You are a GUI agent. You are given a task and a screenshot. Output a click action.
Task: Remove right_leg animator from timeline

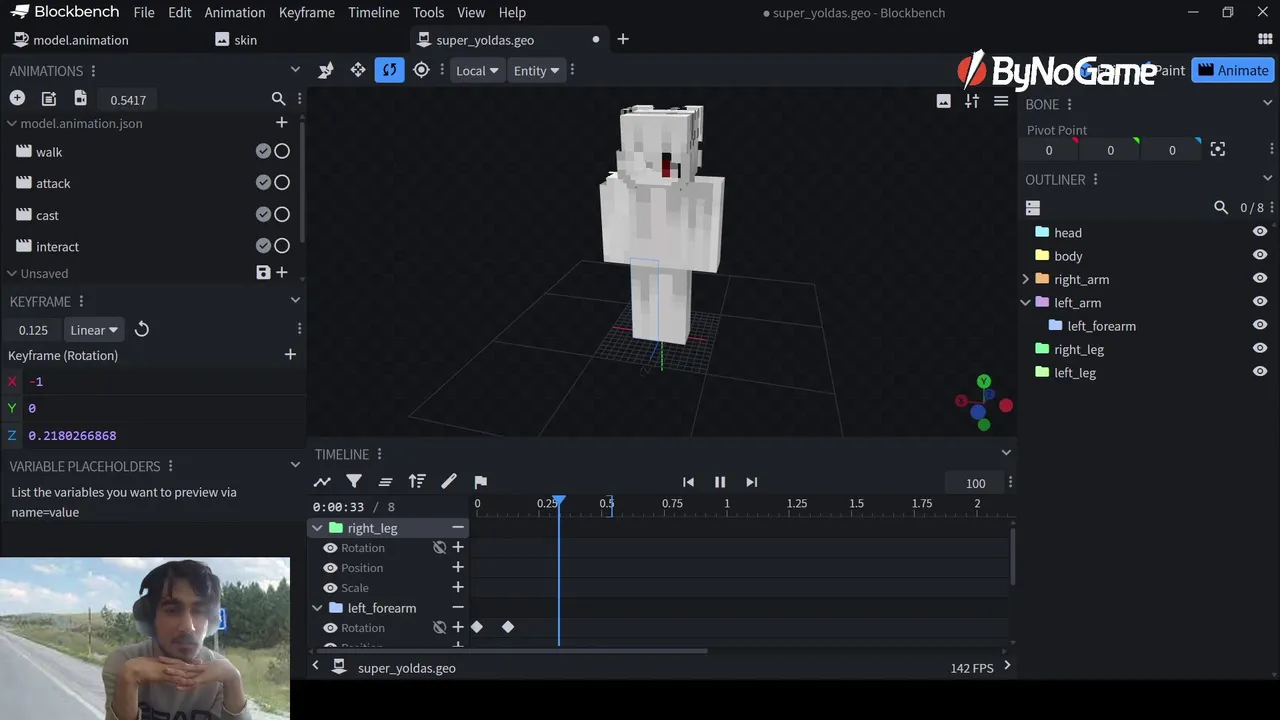[458, 527]
